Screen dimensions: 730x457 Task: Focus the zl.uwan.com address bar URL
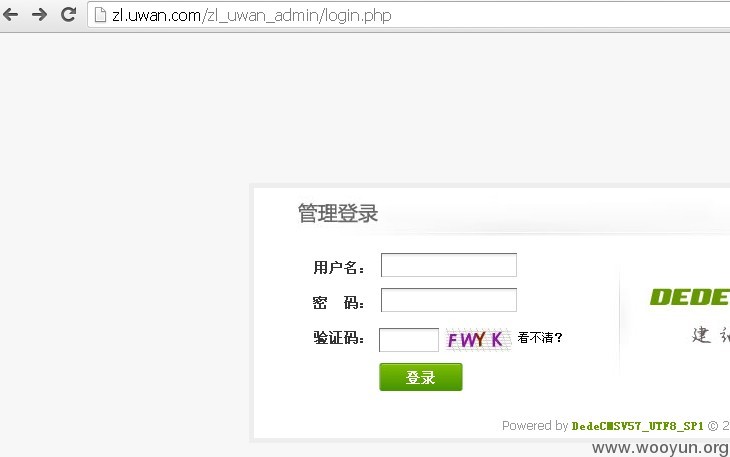click(x=251, y=15)
